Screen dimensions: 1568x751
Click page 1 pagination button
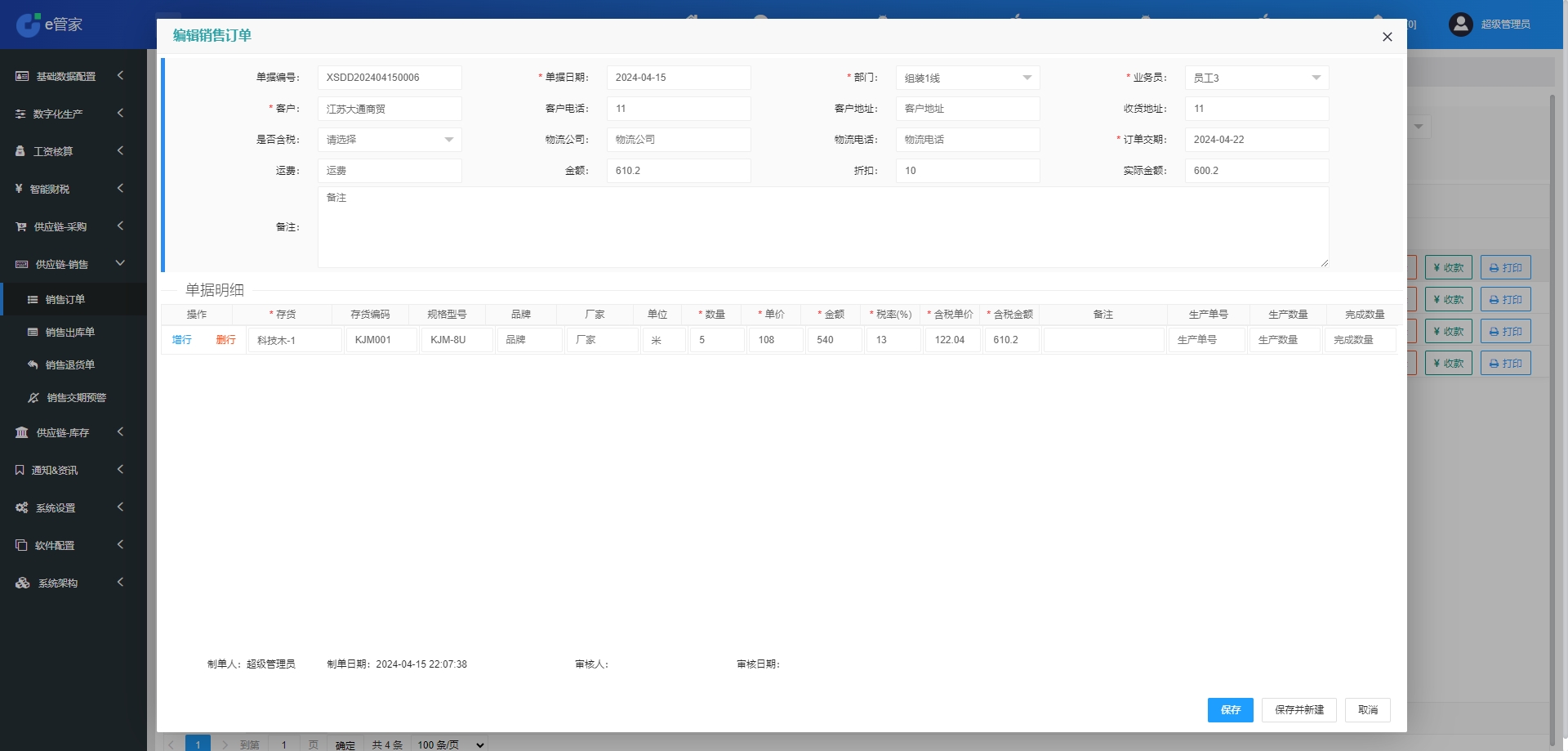coord(198,744)
